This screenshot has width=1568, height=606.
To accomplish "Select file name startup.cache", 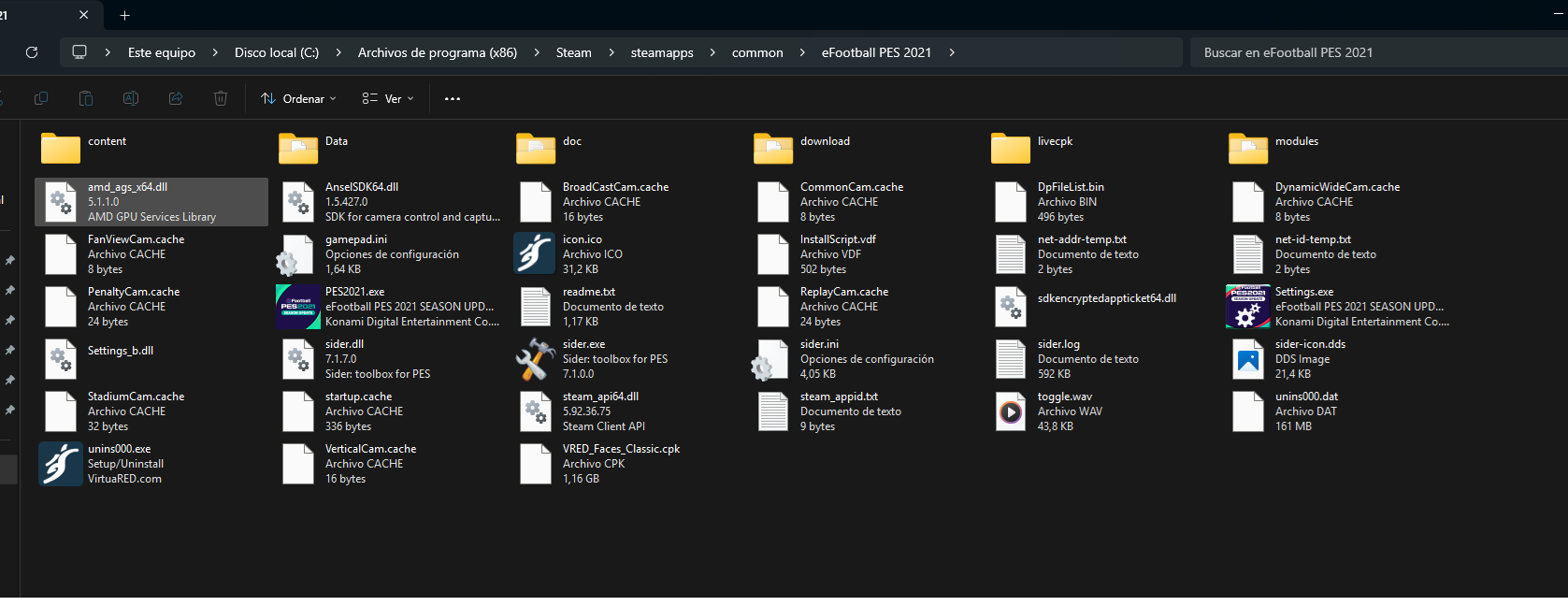I will coord(358,397).
